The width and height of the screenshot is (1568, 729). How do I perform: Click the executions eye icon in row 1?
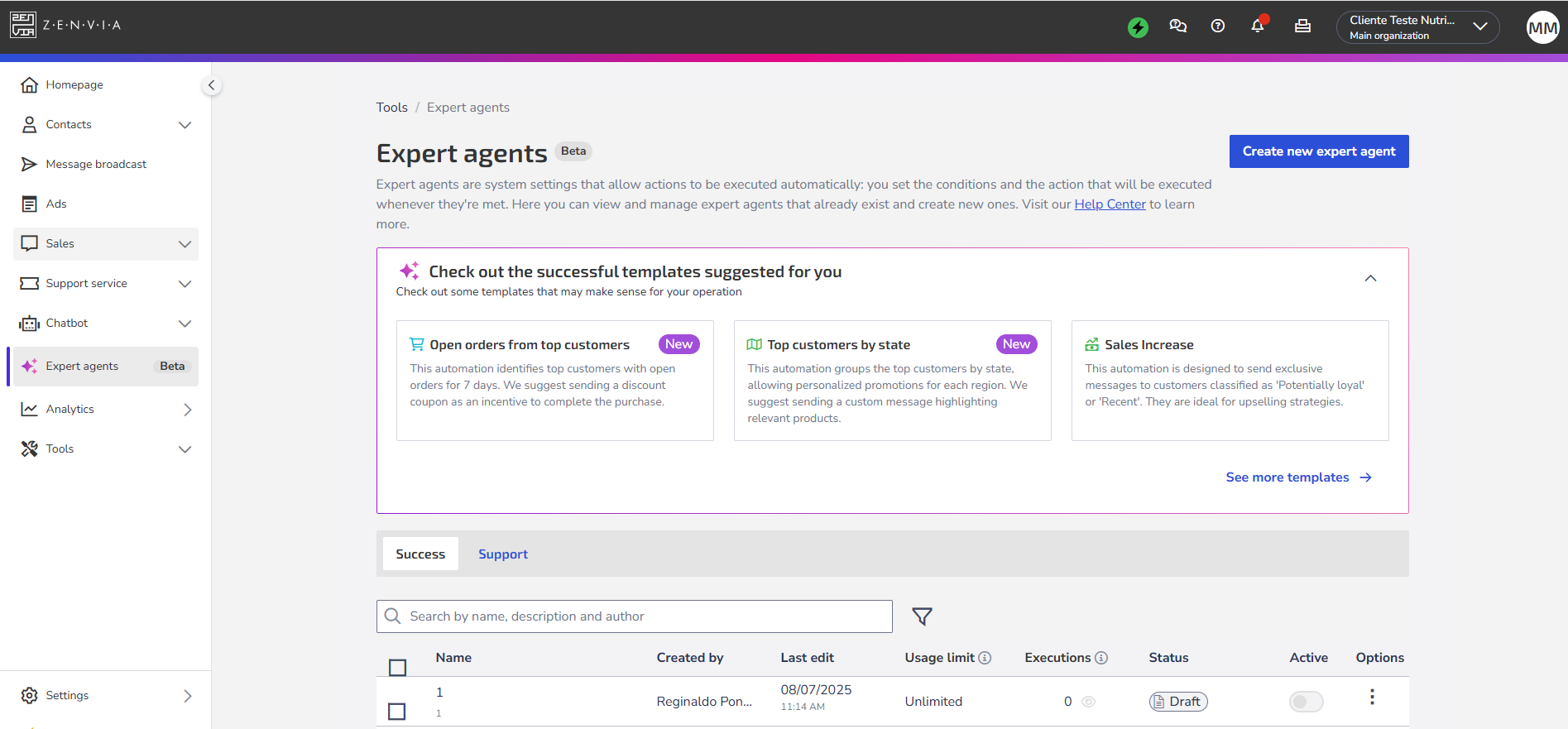tap(1089, 702)
